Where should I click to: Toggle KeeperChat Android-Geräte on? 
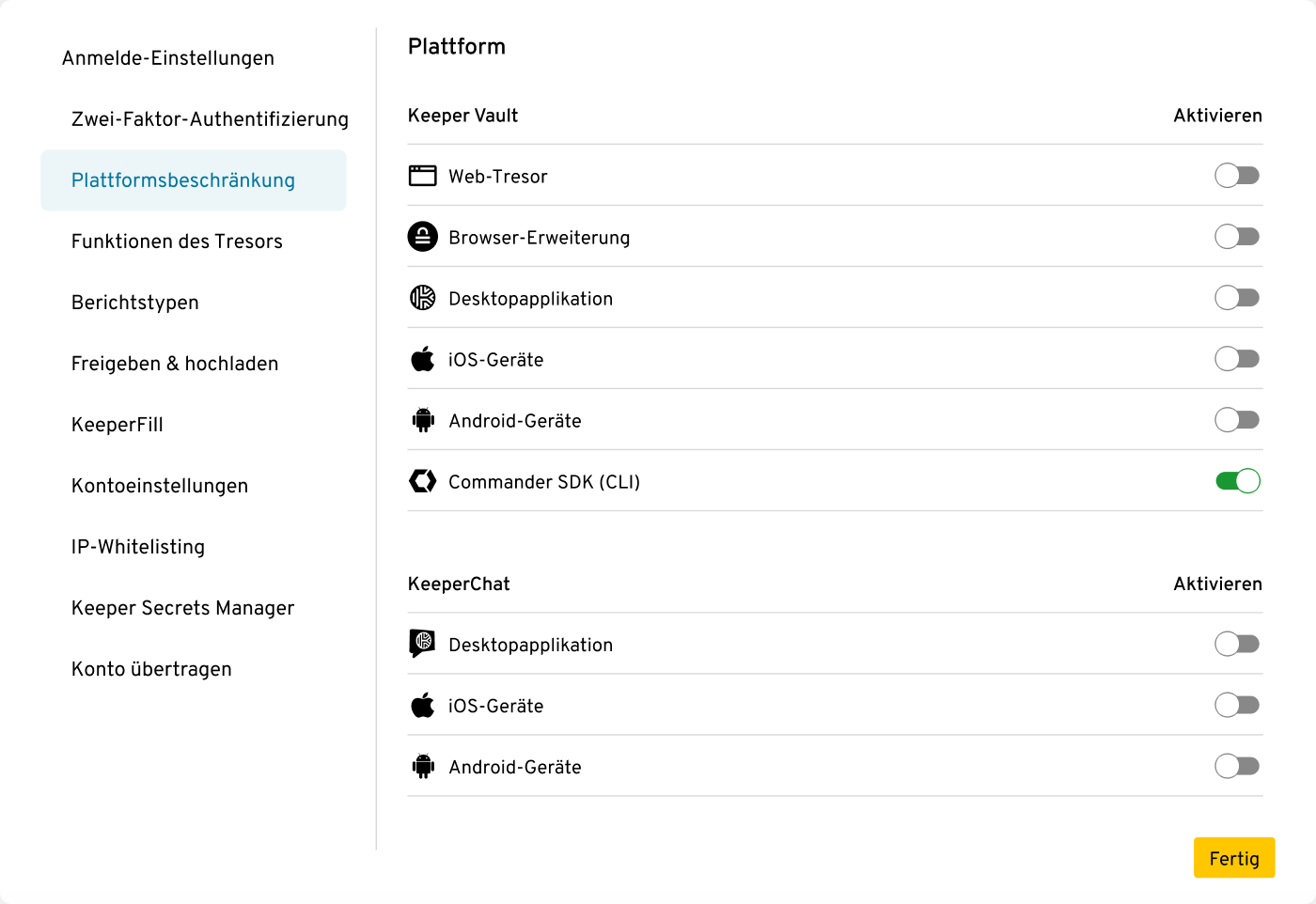point(1237,766)
